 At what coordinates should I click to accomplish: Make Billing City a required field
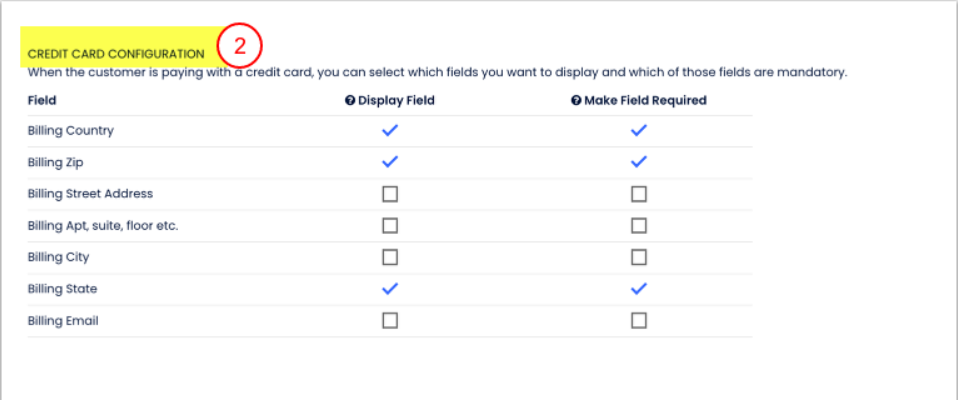tap(639, 257)
